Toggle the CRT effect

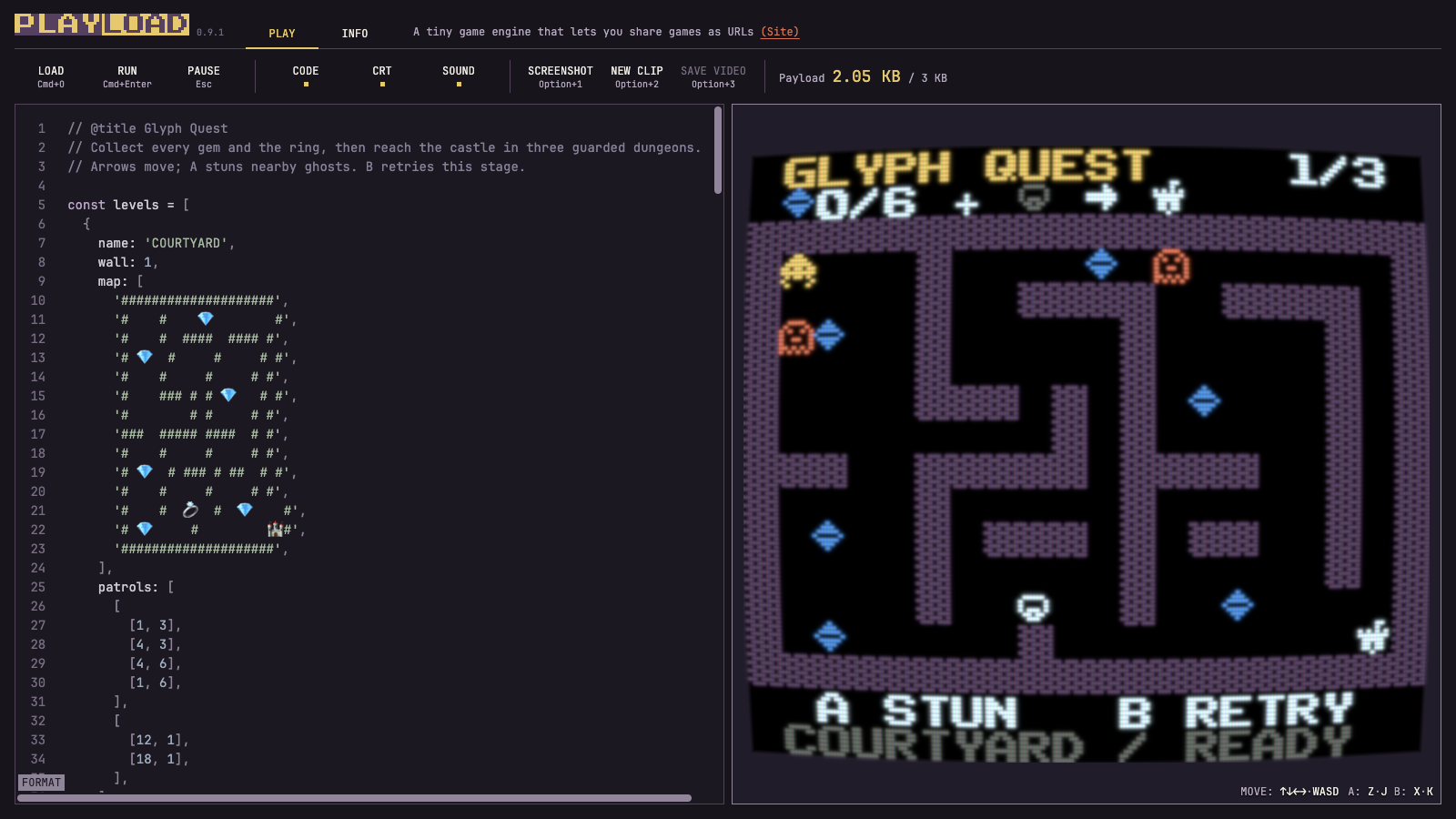coord(382,76)
